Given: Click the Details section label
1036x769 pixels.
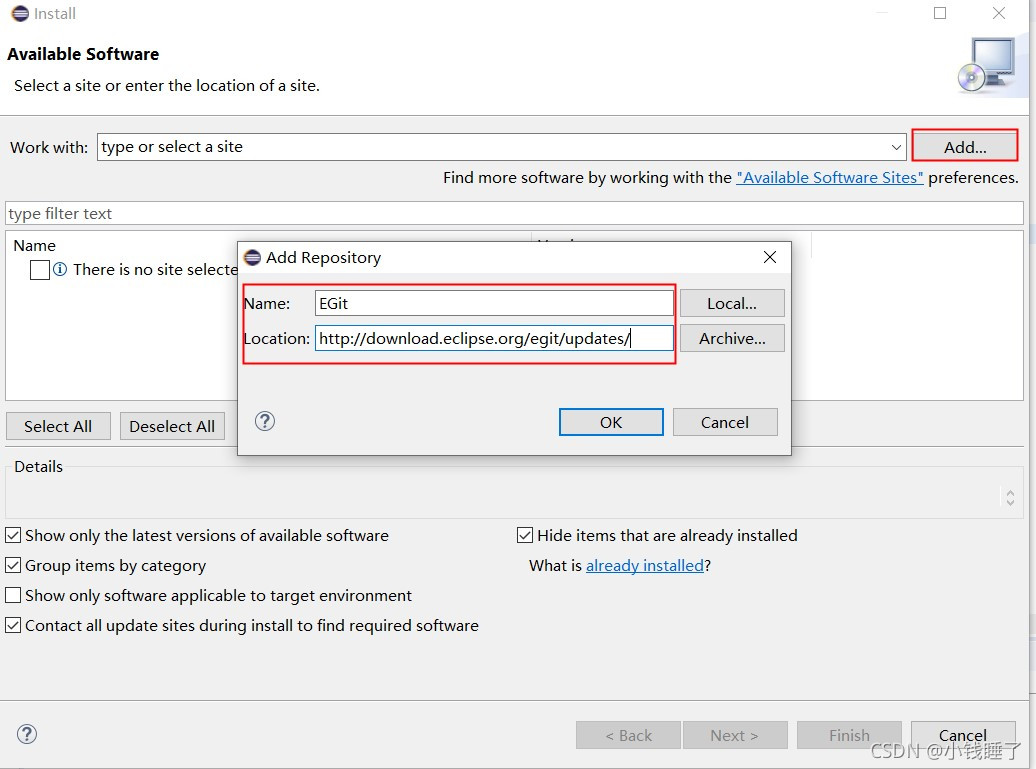Looking at the screenshot, I should click(38, 466).
